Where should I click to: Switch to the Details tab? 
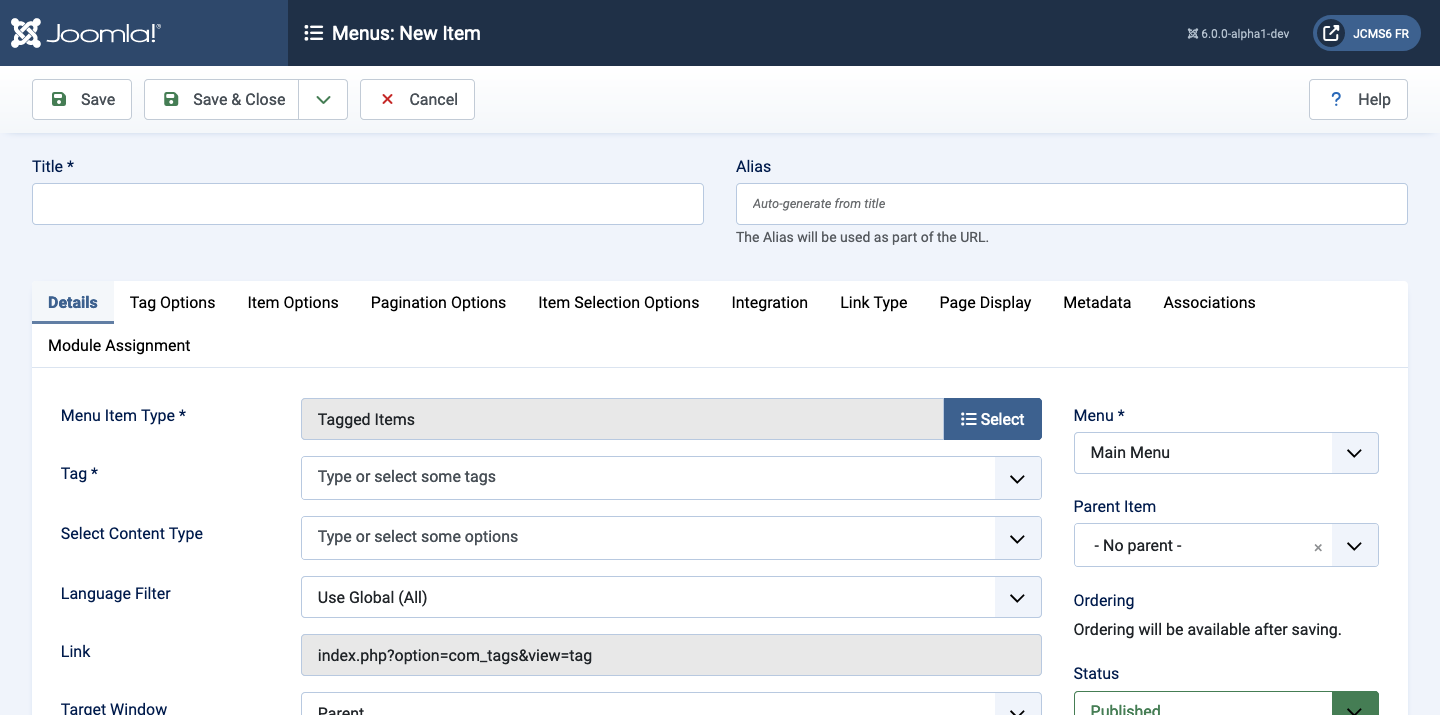tap(73, 302)
